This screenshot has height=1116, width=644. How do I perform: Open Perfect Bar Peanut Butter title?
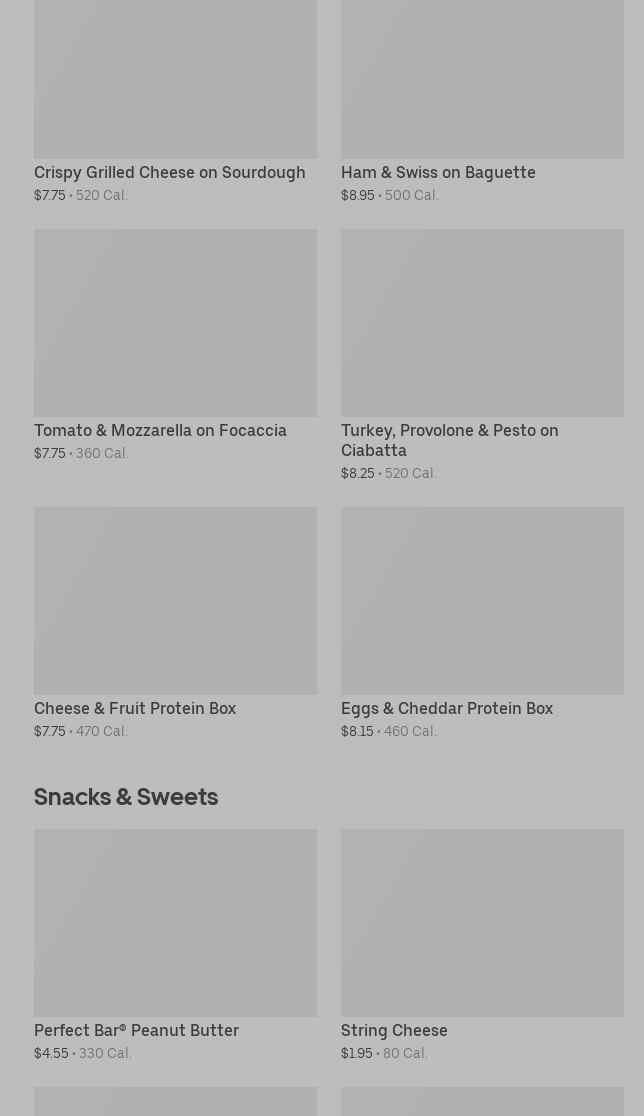click(x=136, y=1030)
